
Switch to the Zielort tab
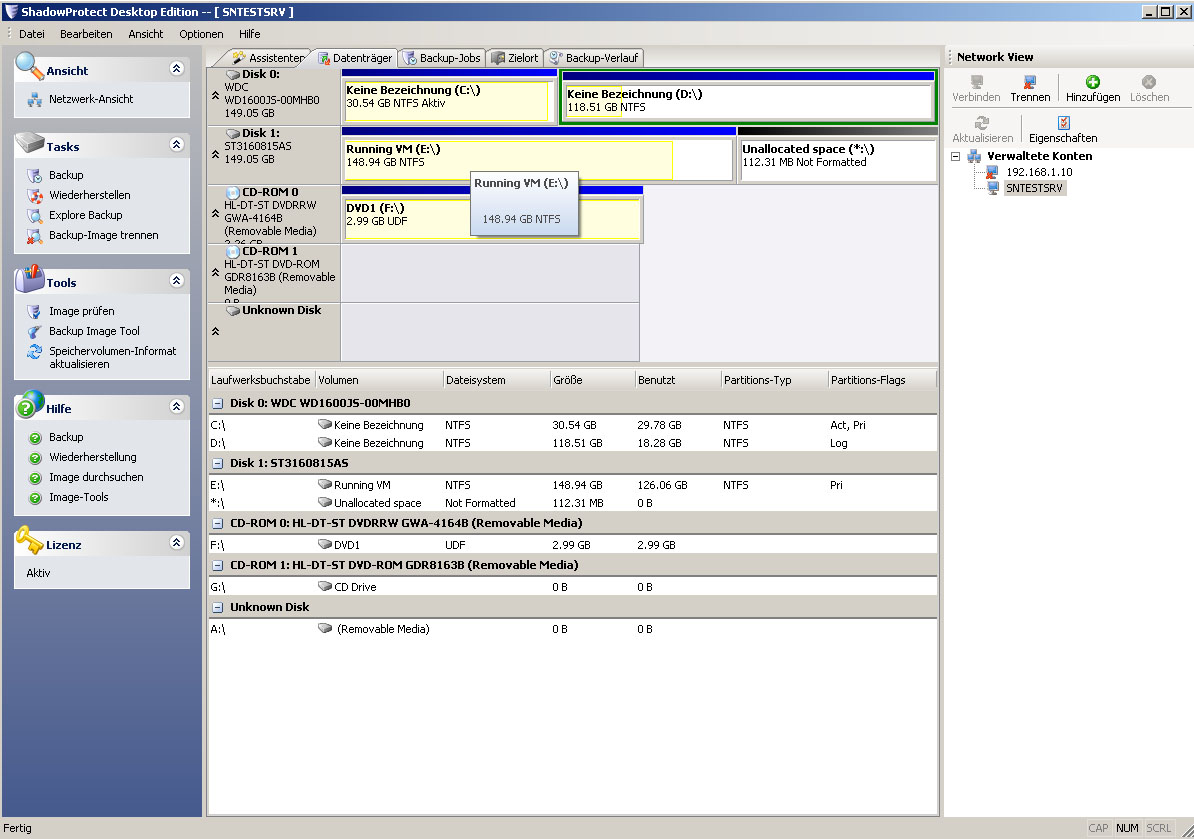click(515, 57)
